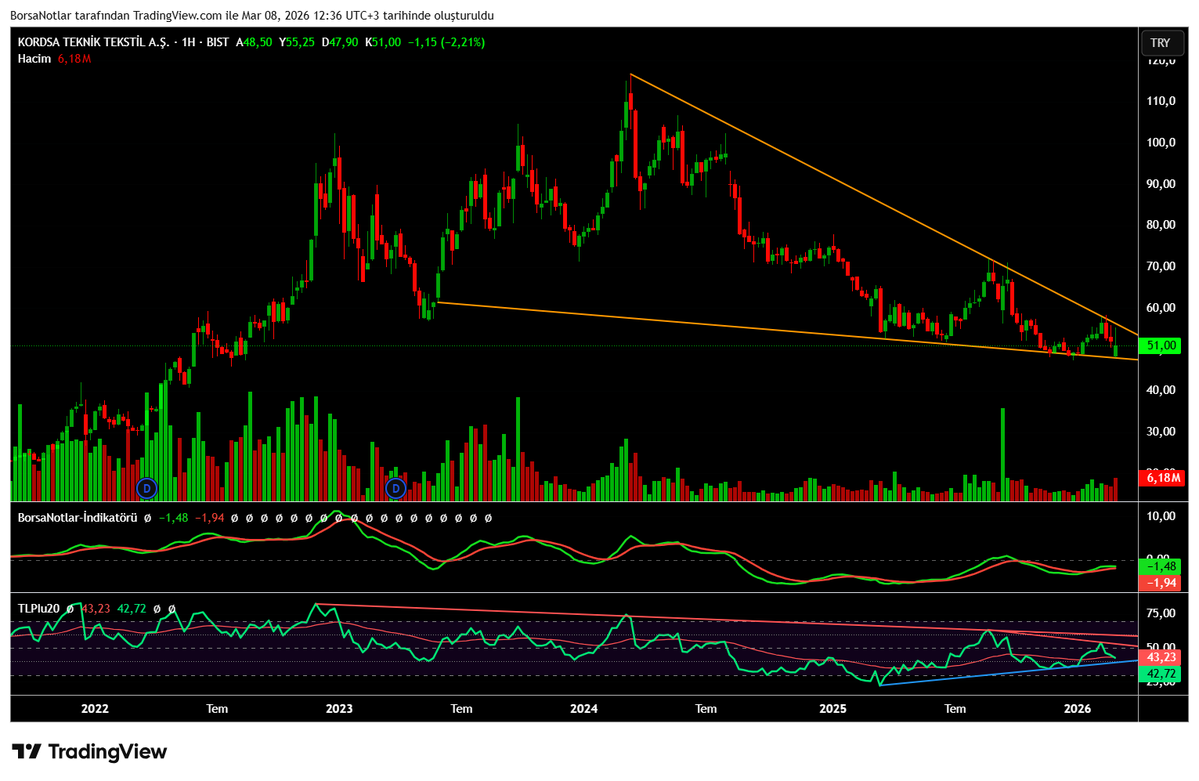Click the BorsaNotlar creation header text
The width and height of the screenshot is (1199, 781).
(x=252, y=15)
